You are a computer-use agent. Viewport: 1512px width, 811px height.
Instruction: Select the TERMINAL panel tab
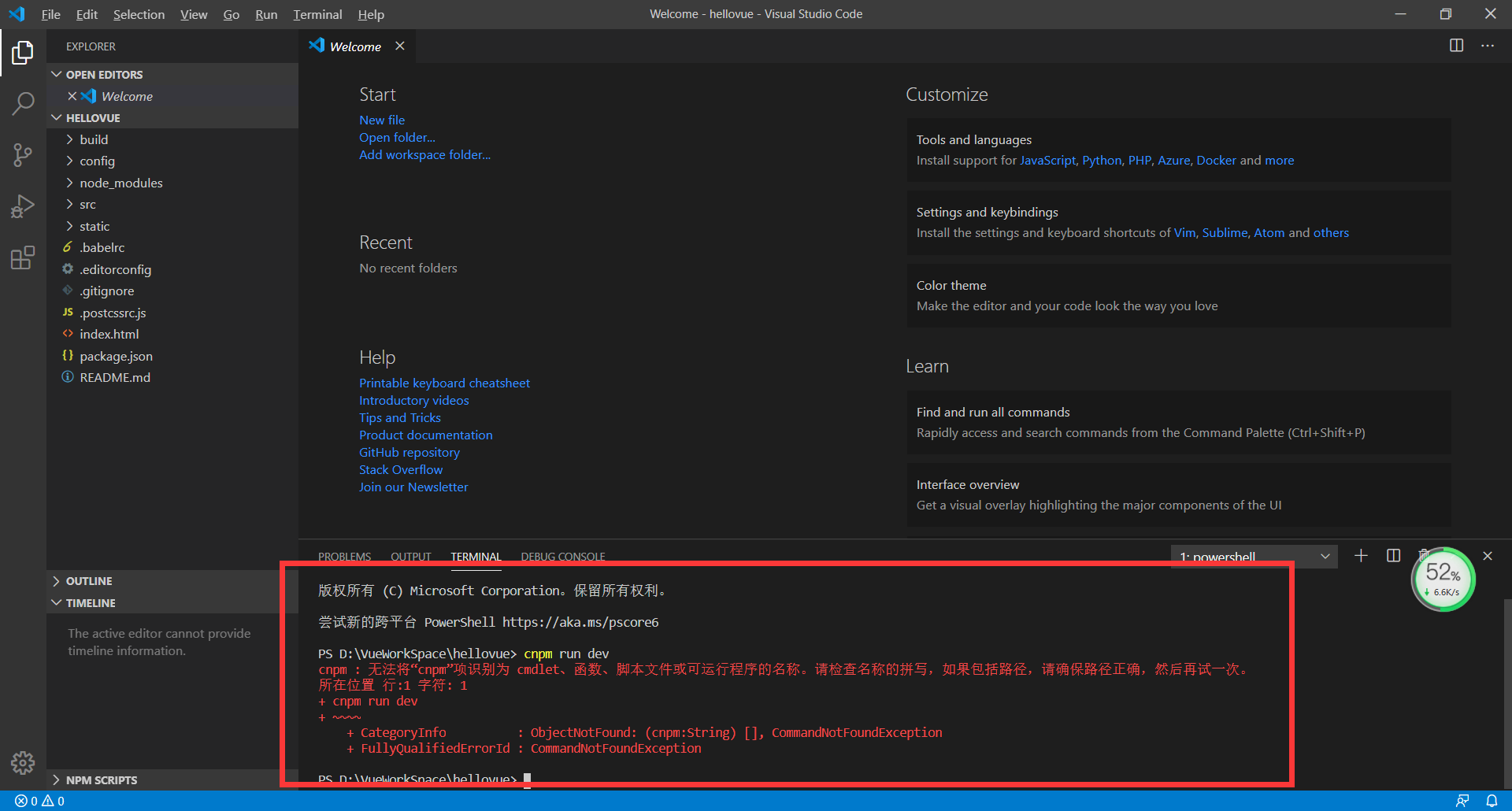coord(476,557)
